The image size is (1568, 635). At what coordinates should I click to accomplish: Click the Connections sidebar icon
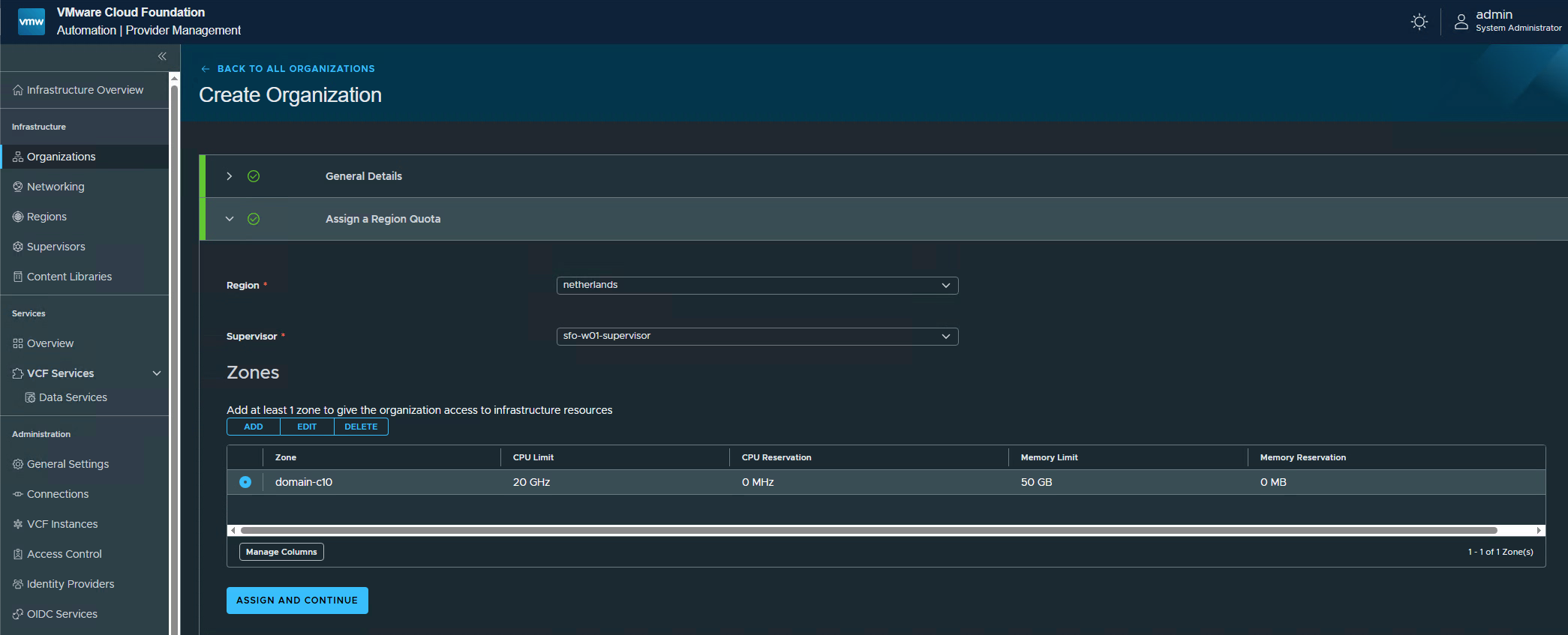[x=18, y=494]
